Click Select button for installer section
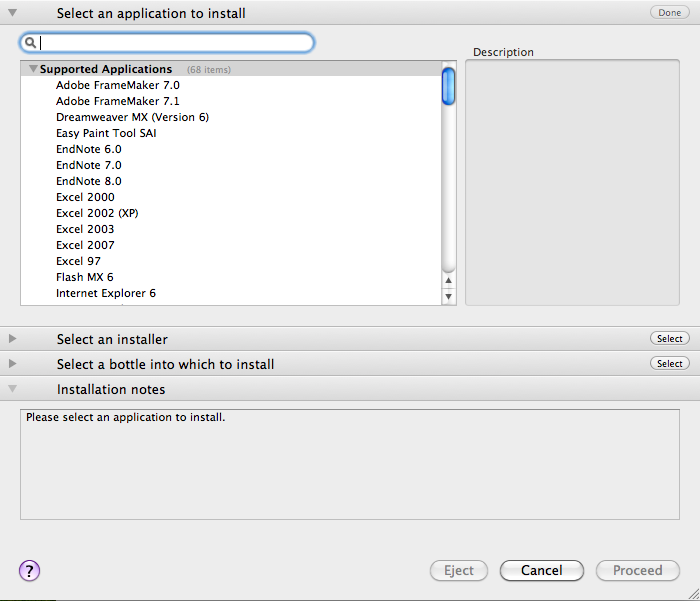The height and width of the screenshot is (601, 700). pos(670,338)
